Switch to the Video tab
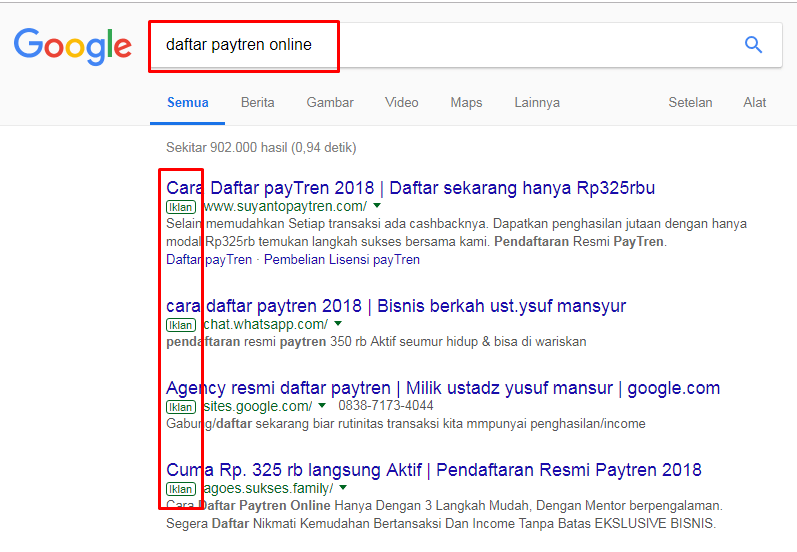The image size is (797, 552). (402, 103)
